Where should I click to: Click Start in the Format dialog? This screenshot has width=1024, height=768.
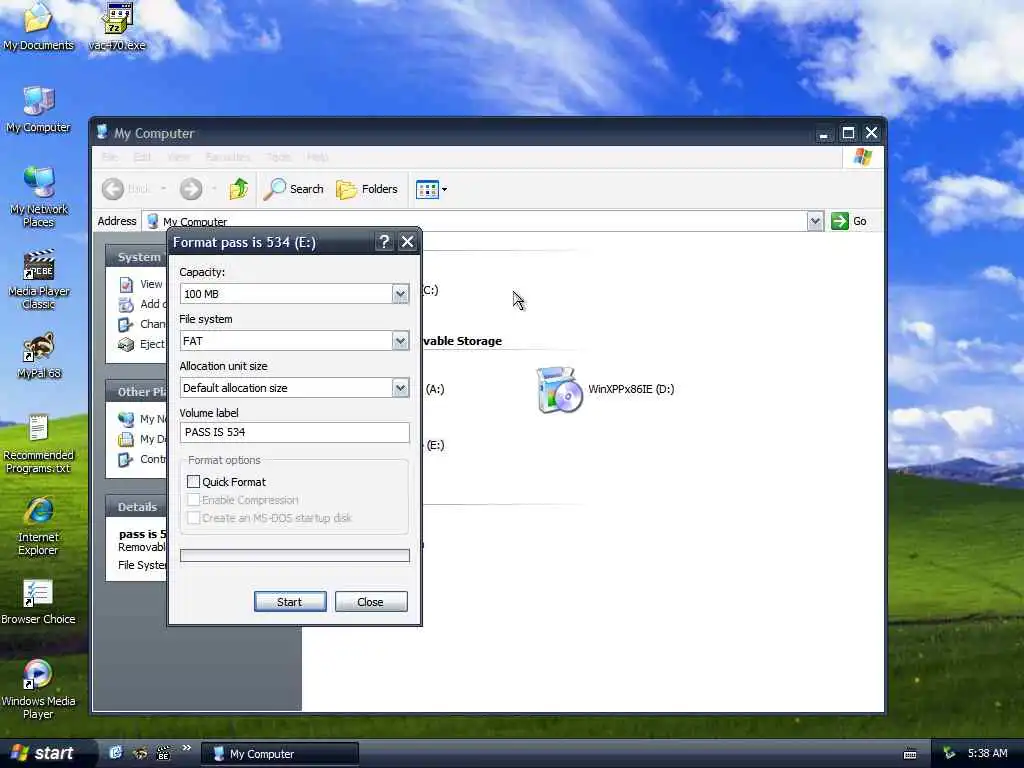tap(290, 602)
